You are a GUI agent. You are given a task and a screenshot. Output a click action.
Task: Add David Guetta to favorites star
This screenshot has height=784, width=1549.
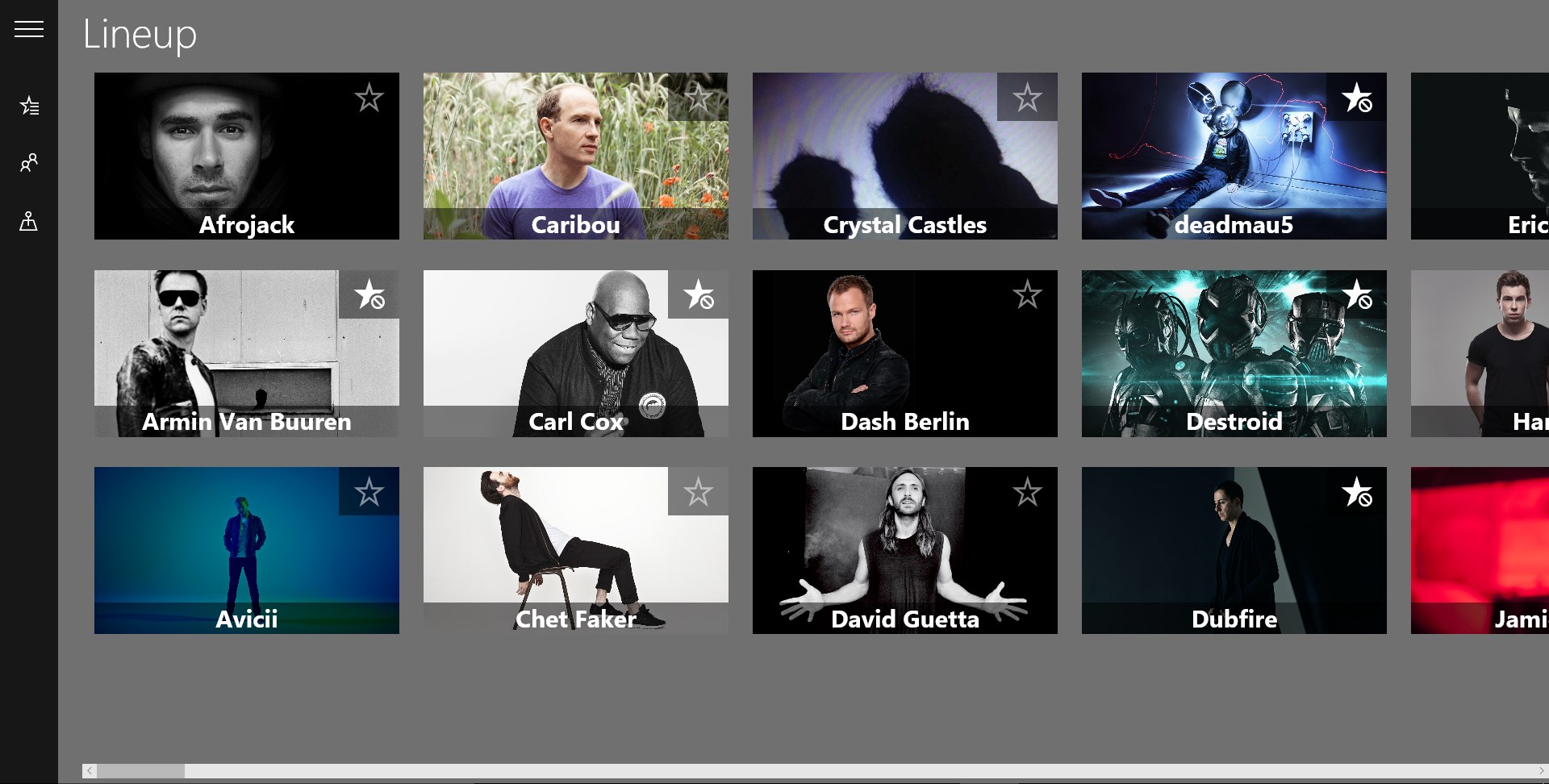click(x=1027, y=491)
